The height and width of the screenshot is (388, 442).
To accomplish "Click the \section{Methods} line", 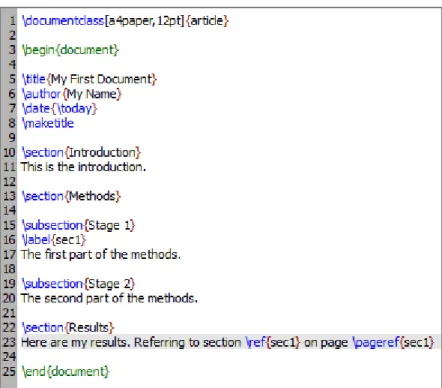I will coord(71,196).
